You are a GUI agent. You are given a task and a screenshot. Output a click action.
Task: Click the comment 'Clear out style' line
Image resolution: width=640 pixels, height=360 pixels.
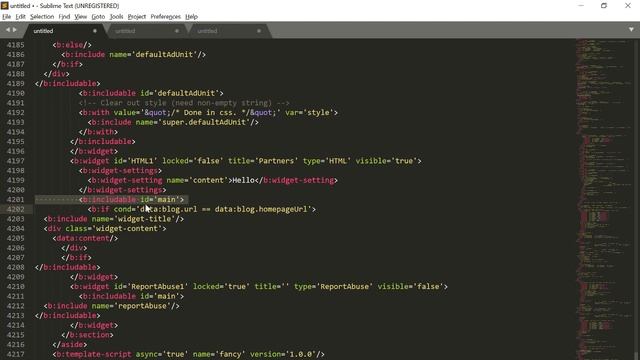[184, 103]
